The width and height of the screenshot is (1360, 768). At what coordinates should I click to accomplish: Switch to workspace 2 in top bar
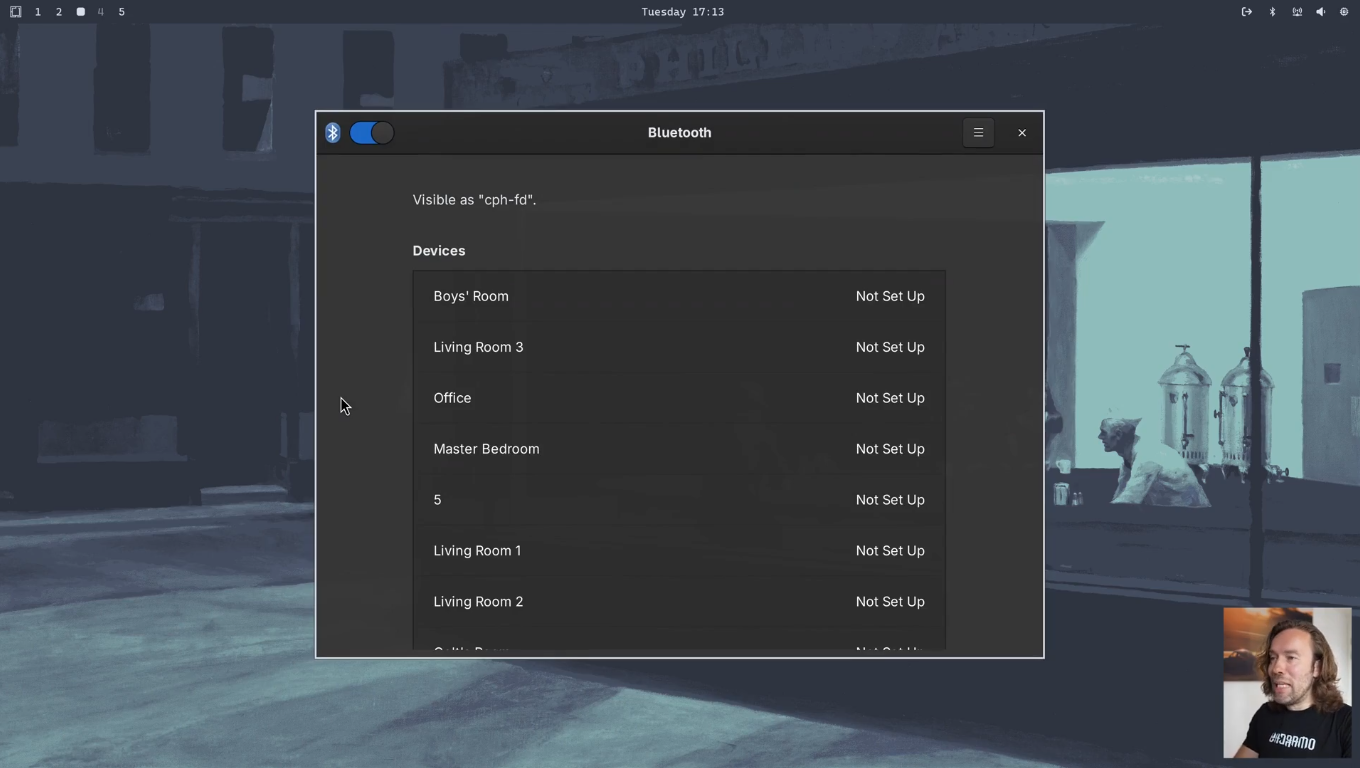point(59,12)
